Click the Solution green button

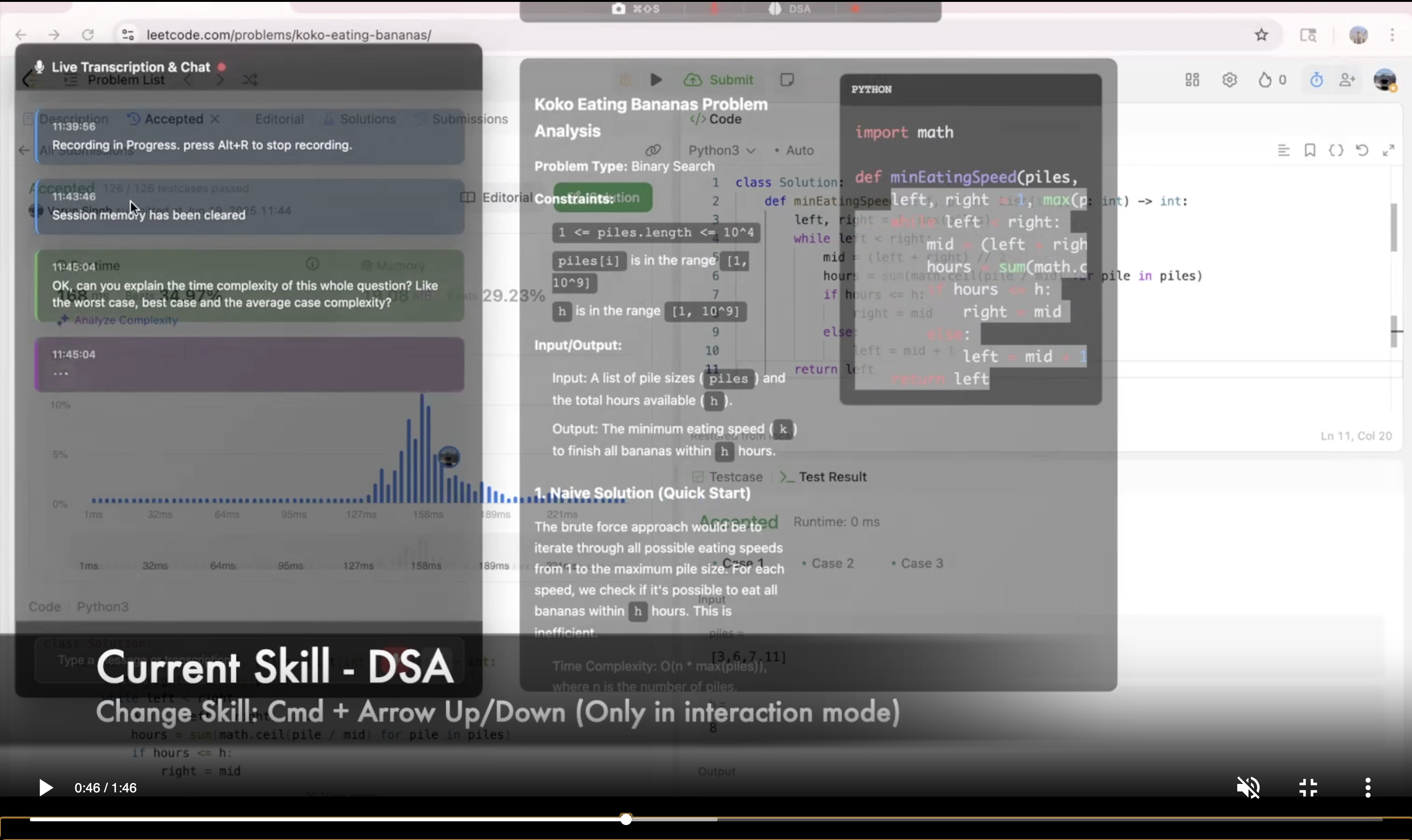click(603, 198)
